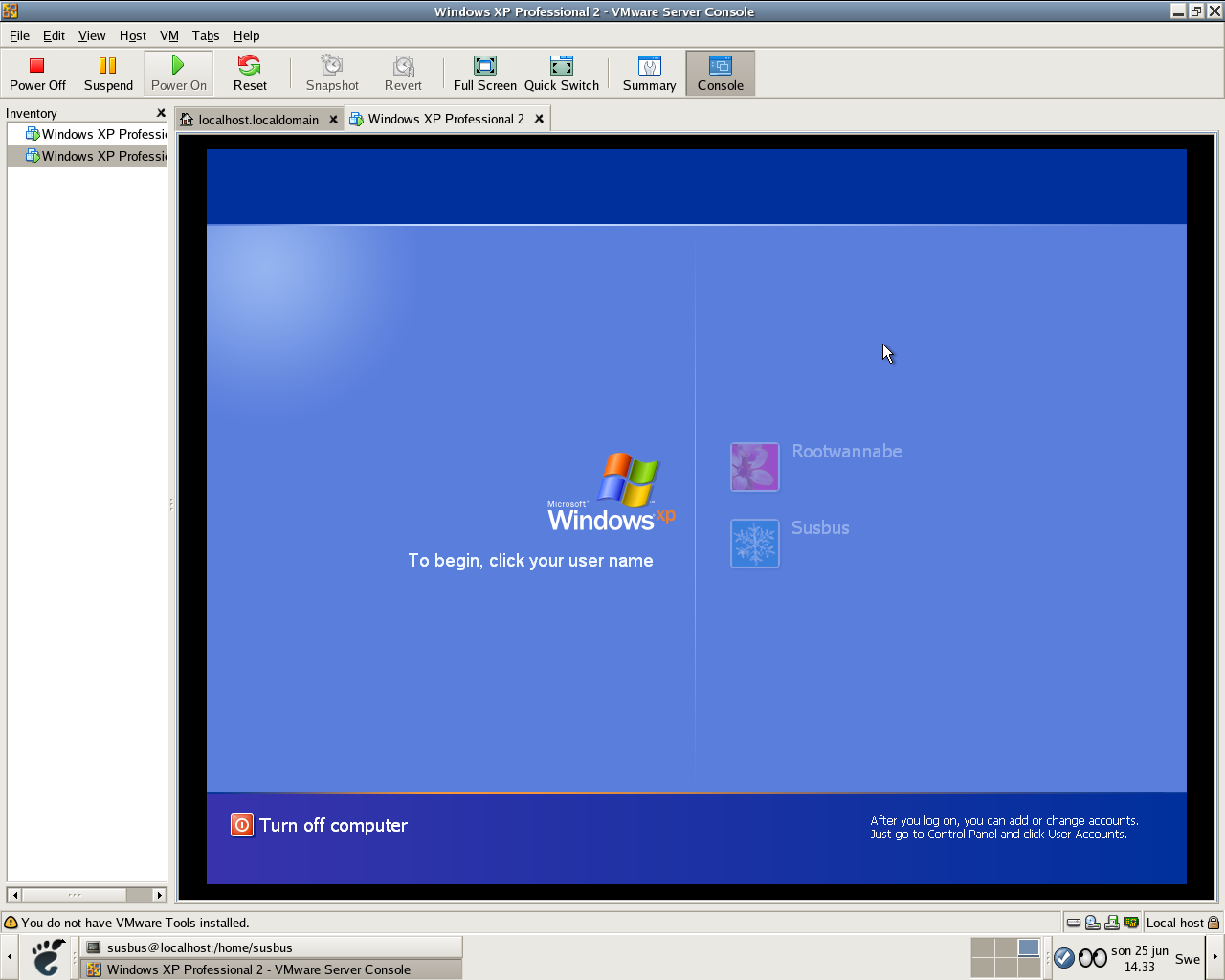This screenshot has height=980, width=1225.
Task: Take a Snapshot of the VM
Action: tap(332, 73)
